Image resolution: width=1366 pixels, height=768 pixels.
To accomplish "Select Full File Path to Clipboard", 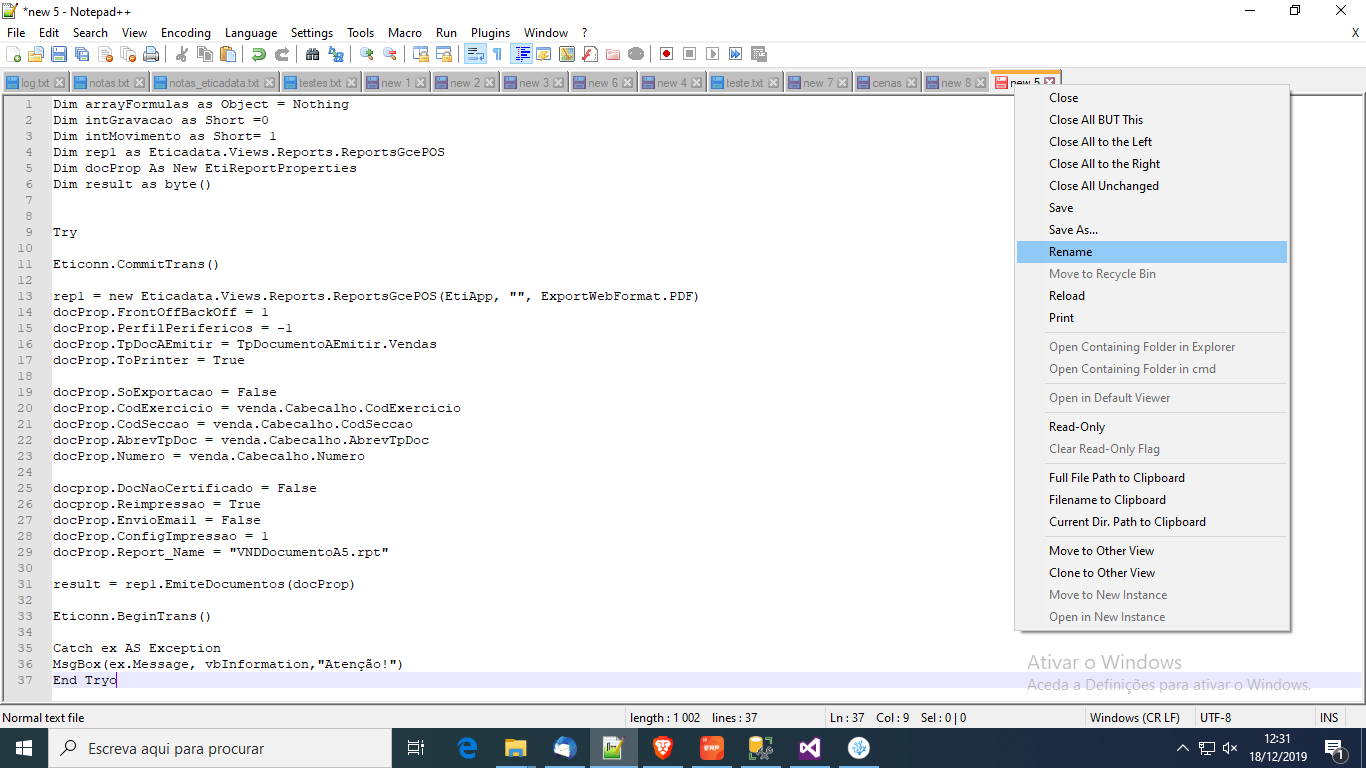I will [x=1152, y=478].
